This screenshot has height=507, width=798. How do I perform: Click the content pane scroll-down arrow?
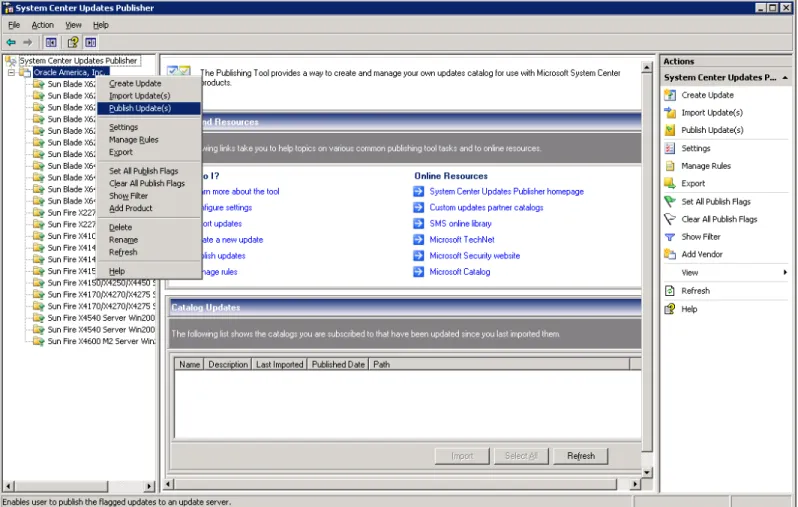[x=647, y=472]
